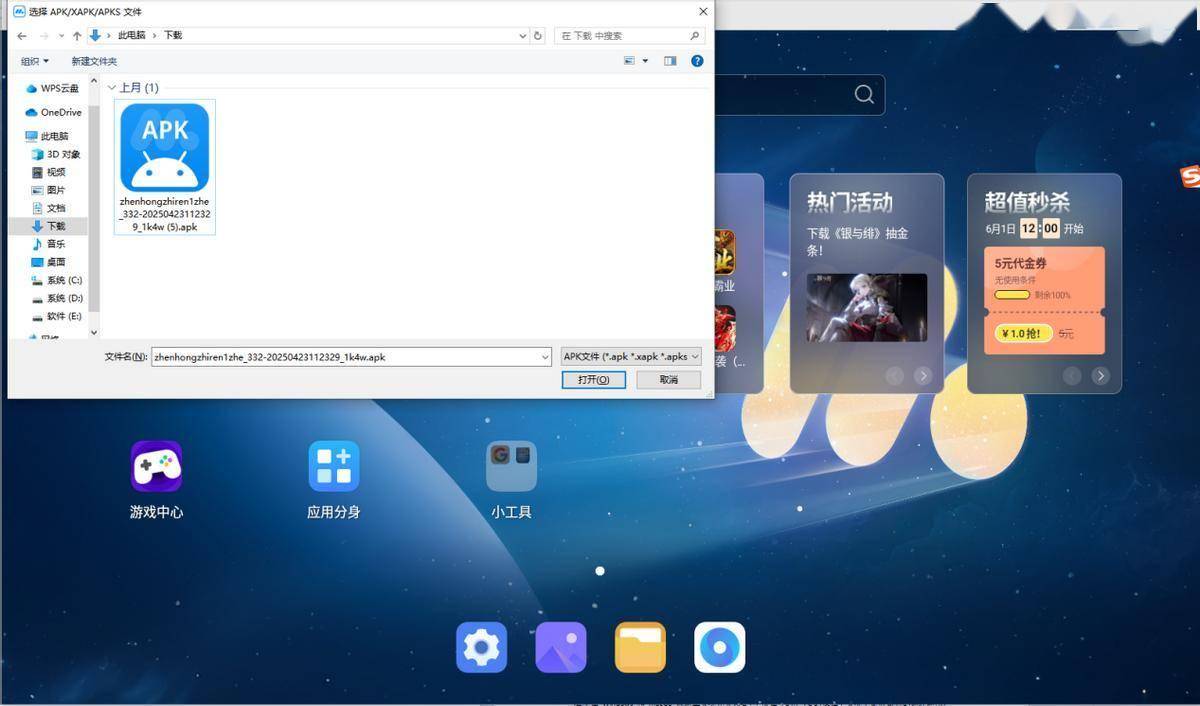Open the file manager from the dock
Image resolution: width=1200 pixels, height=706 pixels.
639,647
